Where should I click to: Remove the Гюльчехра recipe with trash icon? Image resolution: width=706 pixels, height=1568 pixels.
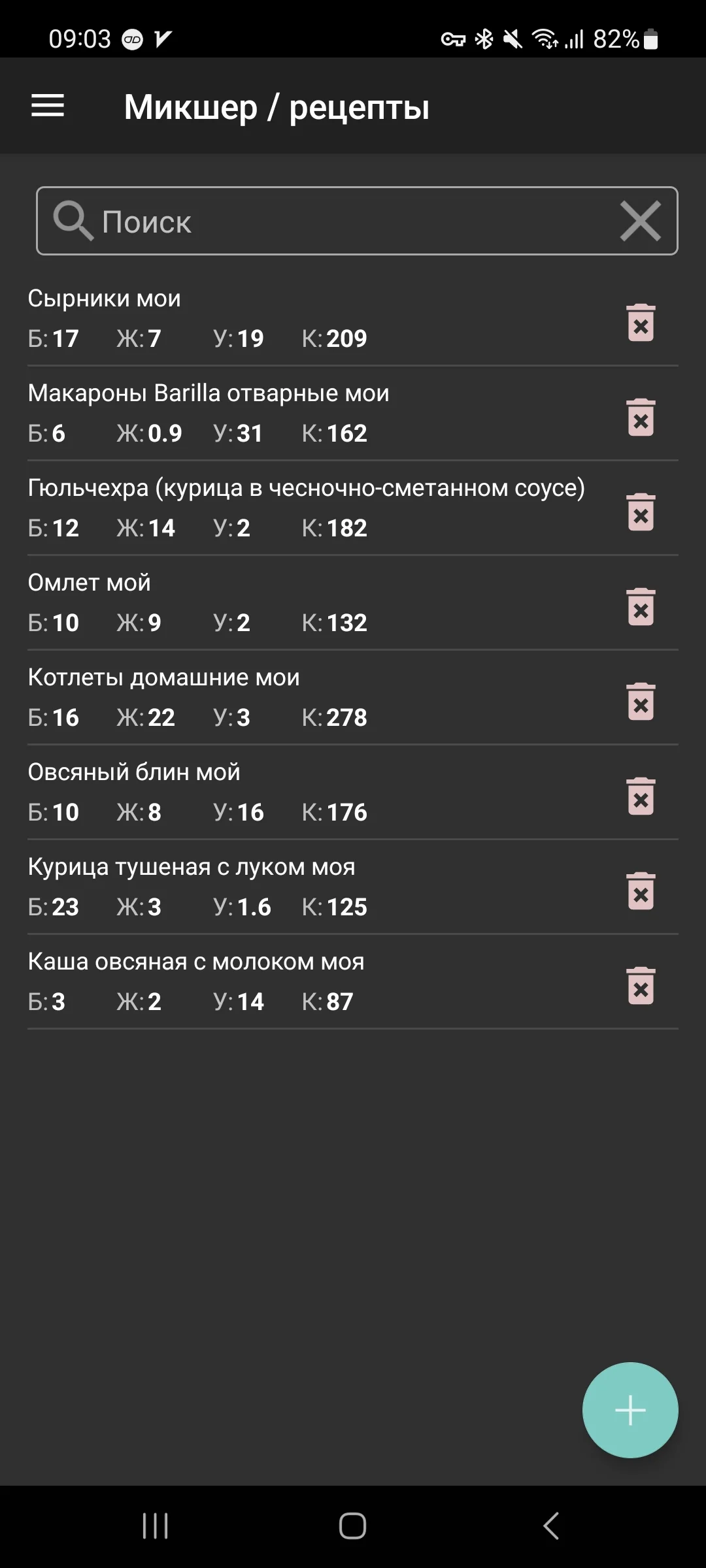pyautogui.click(x=641, y=512)
